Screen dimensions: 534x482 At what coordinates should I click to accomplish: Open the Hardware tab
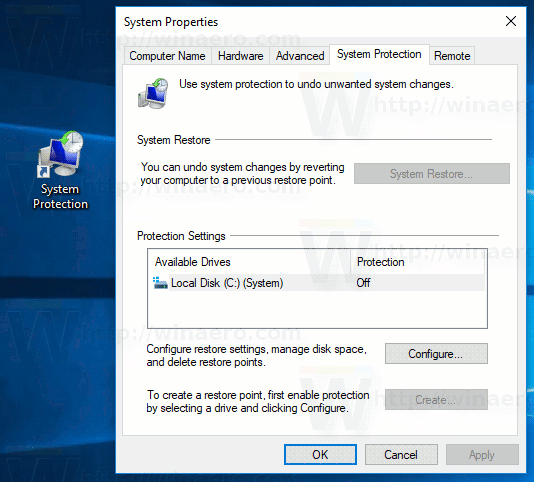tap(240, 56)
